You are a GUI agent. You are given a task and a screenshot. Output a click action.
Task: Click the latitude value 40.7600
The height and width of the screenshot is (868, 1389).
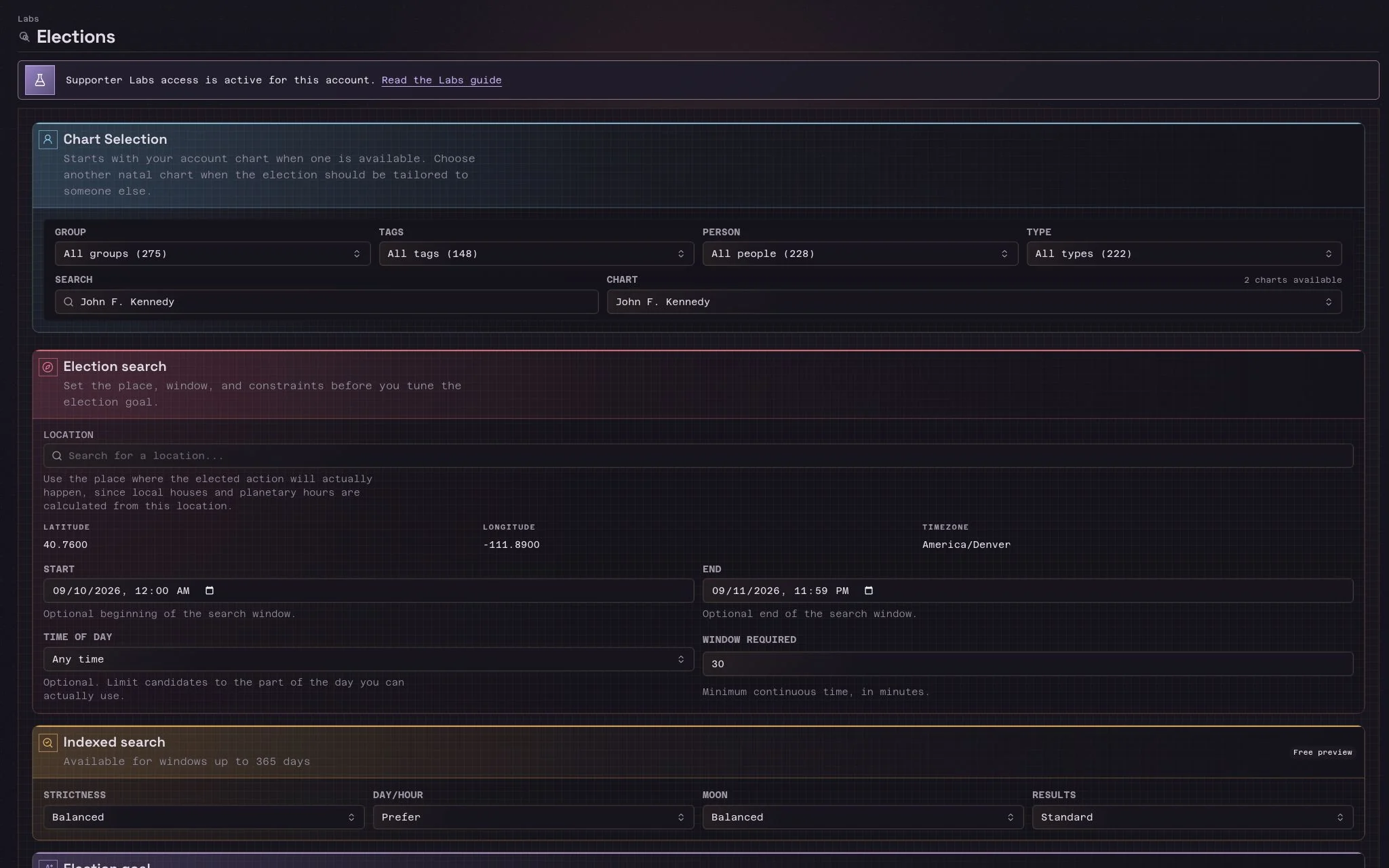tap(65, 545)
